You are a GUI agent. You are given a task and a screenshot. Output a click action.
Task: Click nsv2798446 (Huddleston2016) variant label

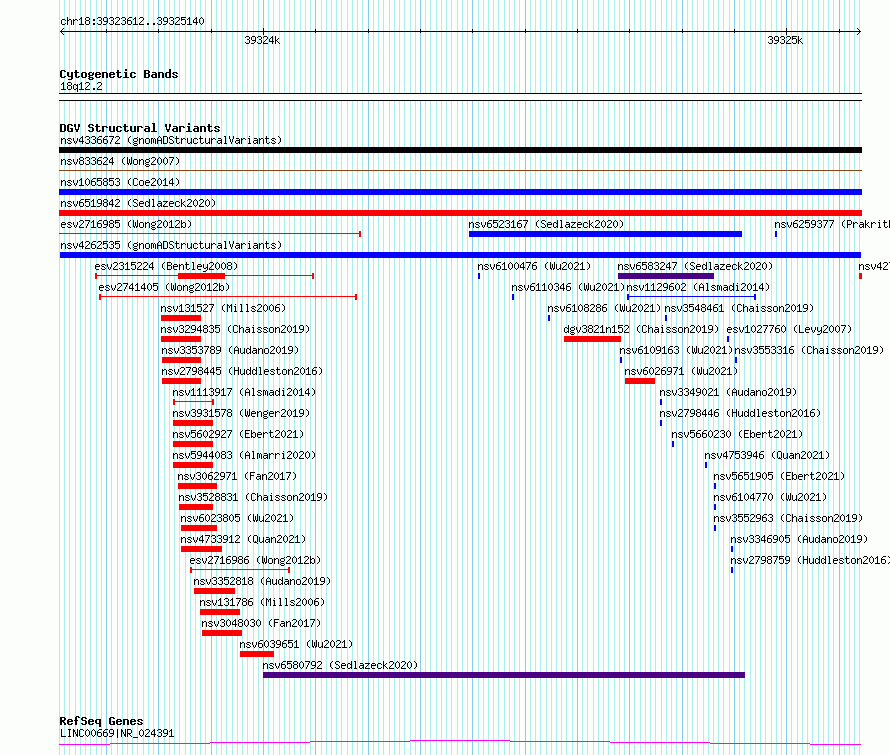(740, 413)
